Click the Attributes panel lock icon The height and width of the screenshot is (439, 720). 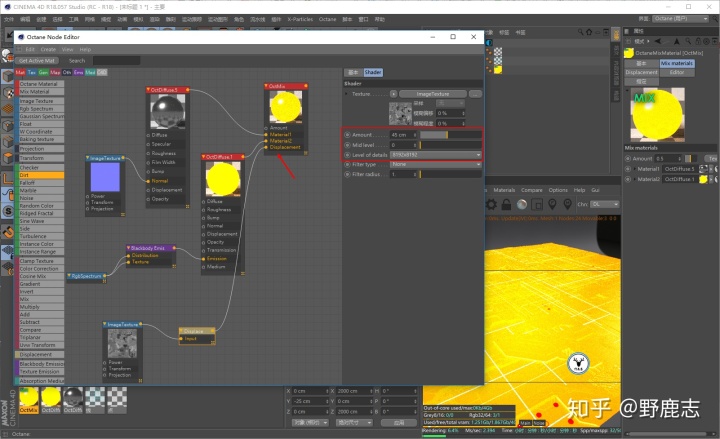(698, 41)
